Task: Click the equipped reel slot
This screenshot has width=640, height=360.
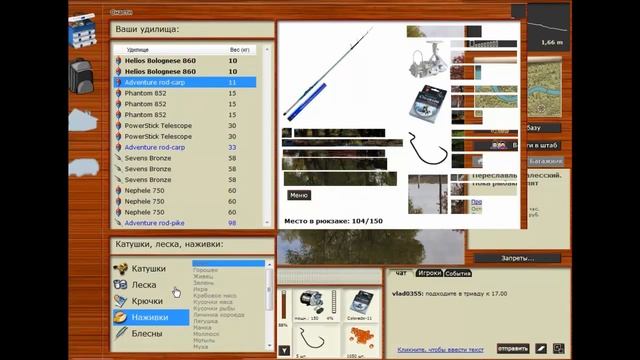Action: point(316,304)
